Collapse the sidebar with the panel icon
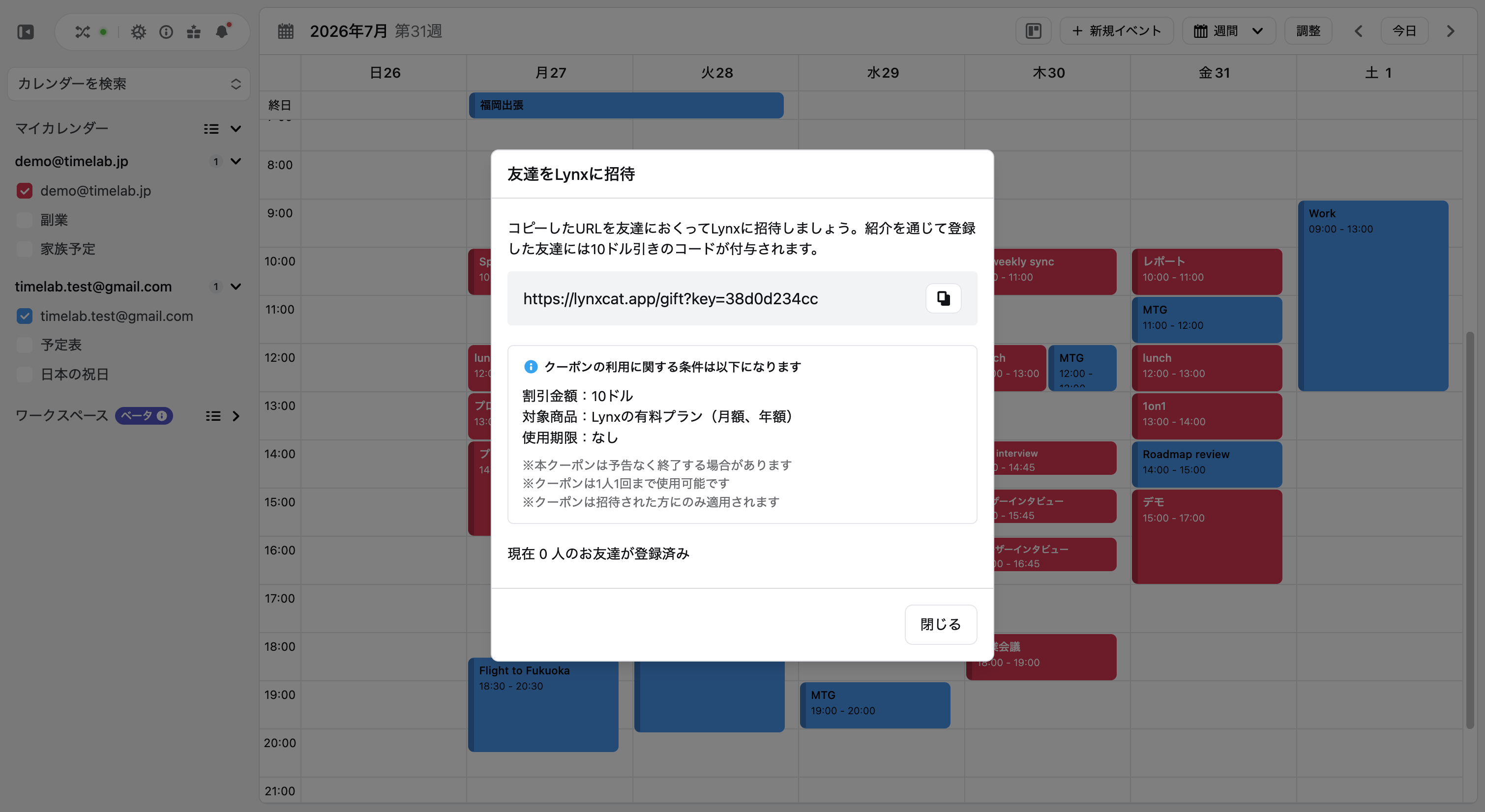 26,31
